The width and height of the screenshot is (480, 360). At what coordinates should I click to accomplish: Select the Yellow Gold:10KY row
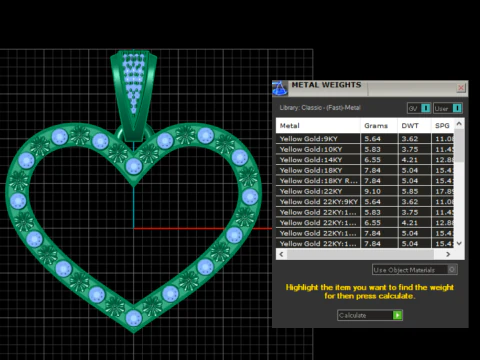click(x=365, y=149)
